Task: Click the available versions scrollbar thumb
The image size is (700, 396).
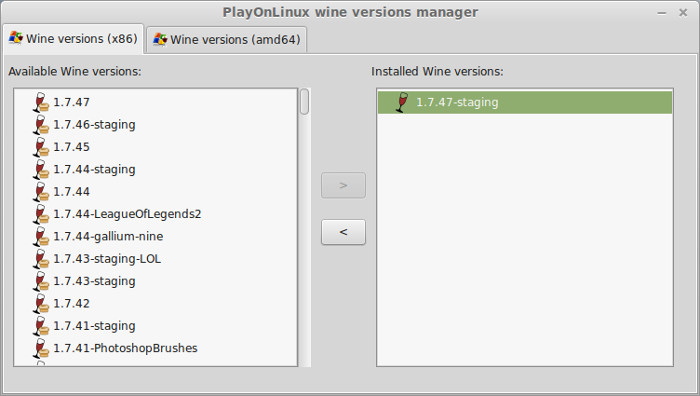Action: [x=304, y=102]
